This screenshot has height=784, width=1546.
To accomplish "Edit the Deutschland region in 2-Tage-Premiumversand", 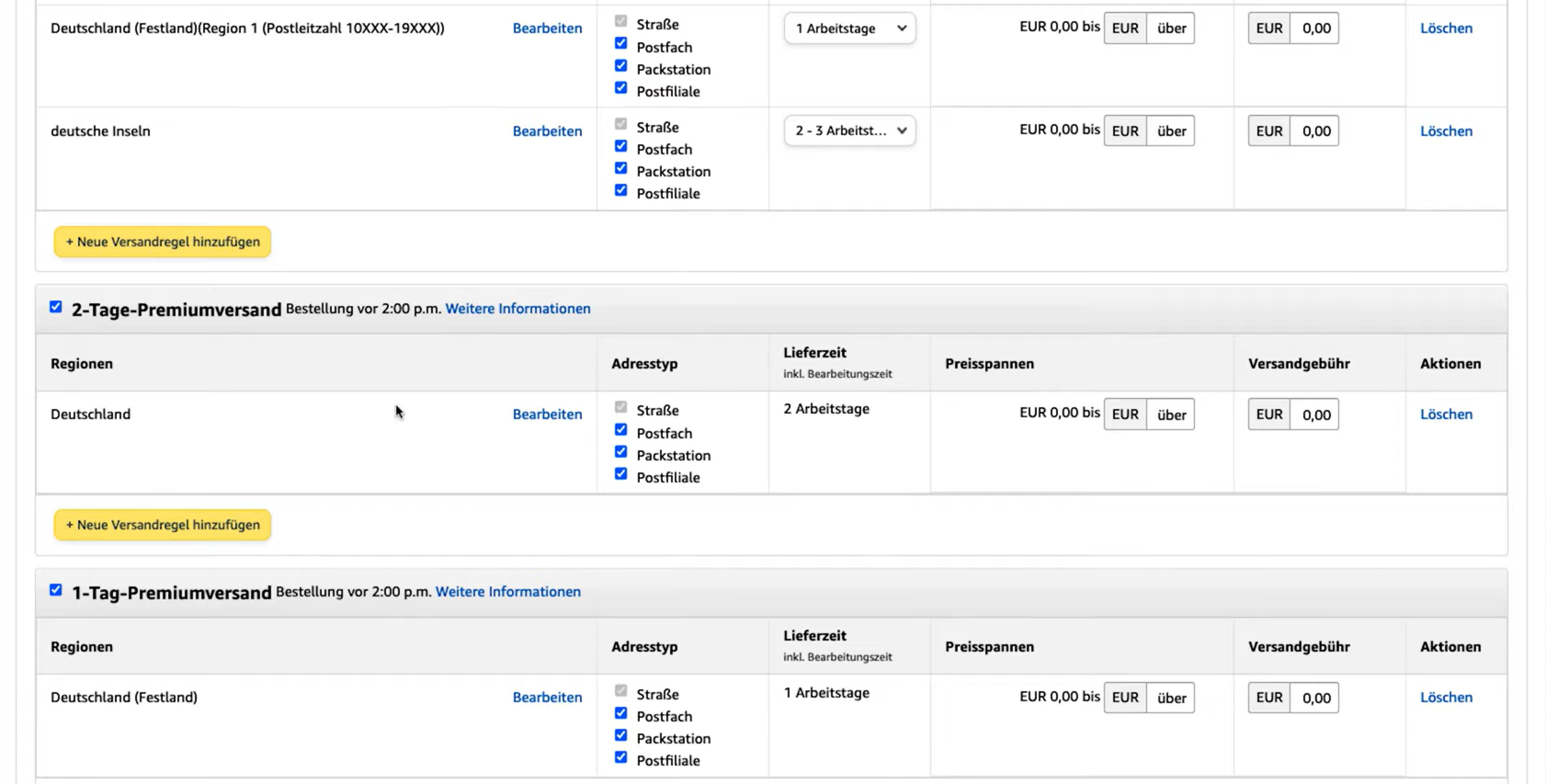I will point(547,415).
